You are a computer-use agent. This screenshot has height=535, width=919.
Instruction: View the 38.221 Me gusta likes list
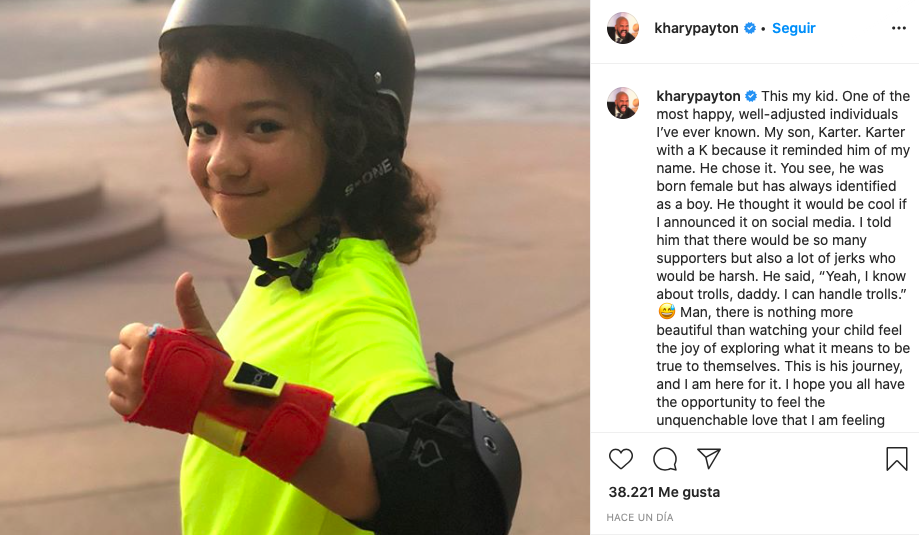coord(664,492)
